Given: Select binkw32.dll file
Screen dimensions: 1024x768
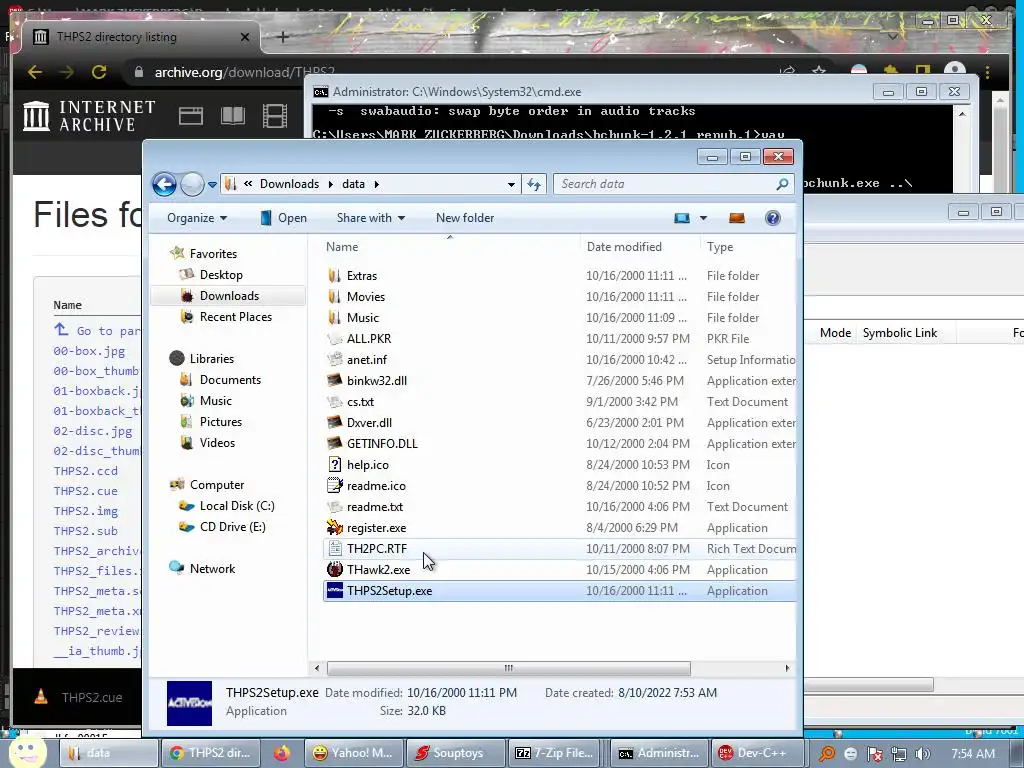Looking at the screenshot, I should tap(377, 381).
